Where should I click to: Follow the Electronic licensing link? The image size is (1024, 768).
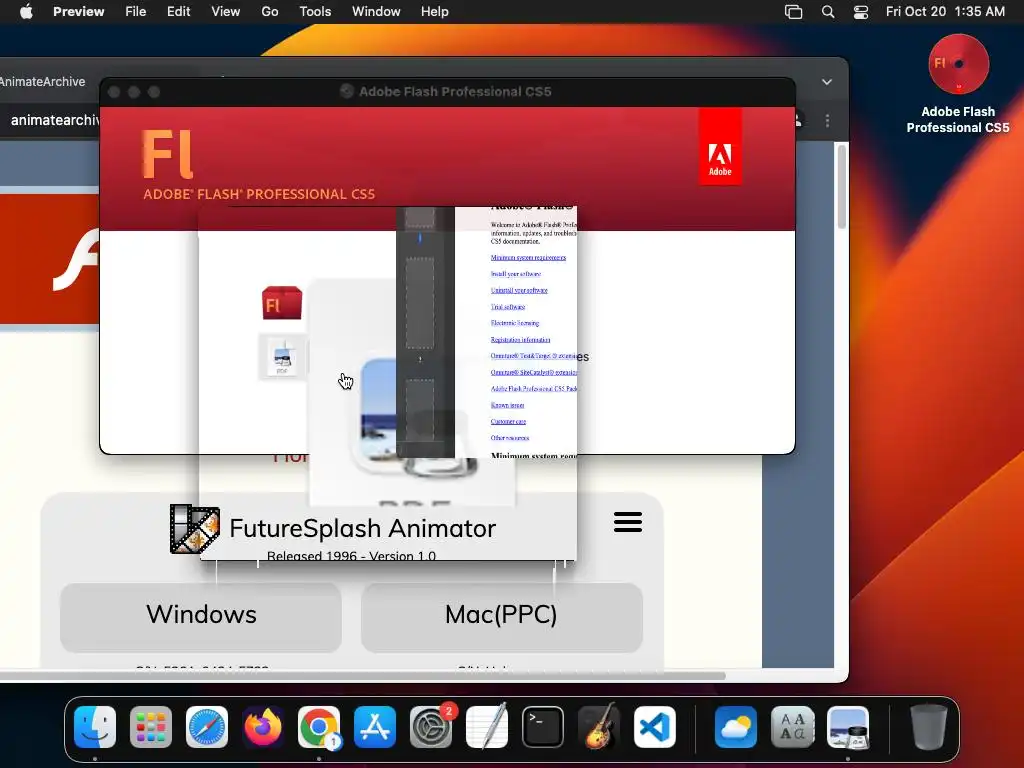515,323
